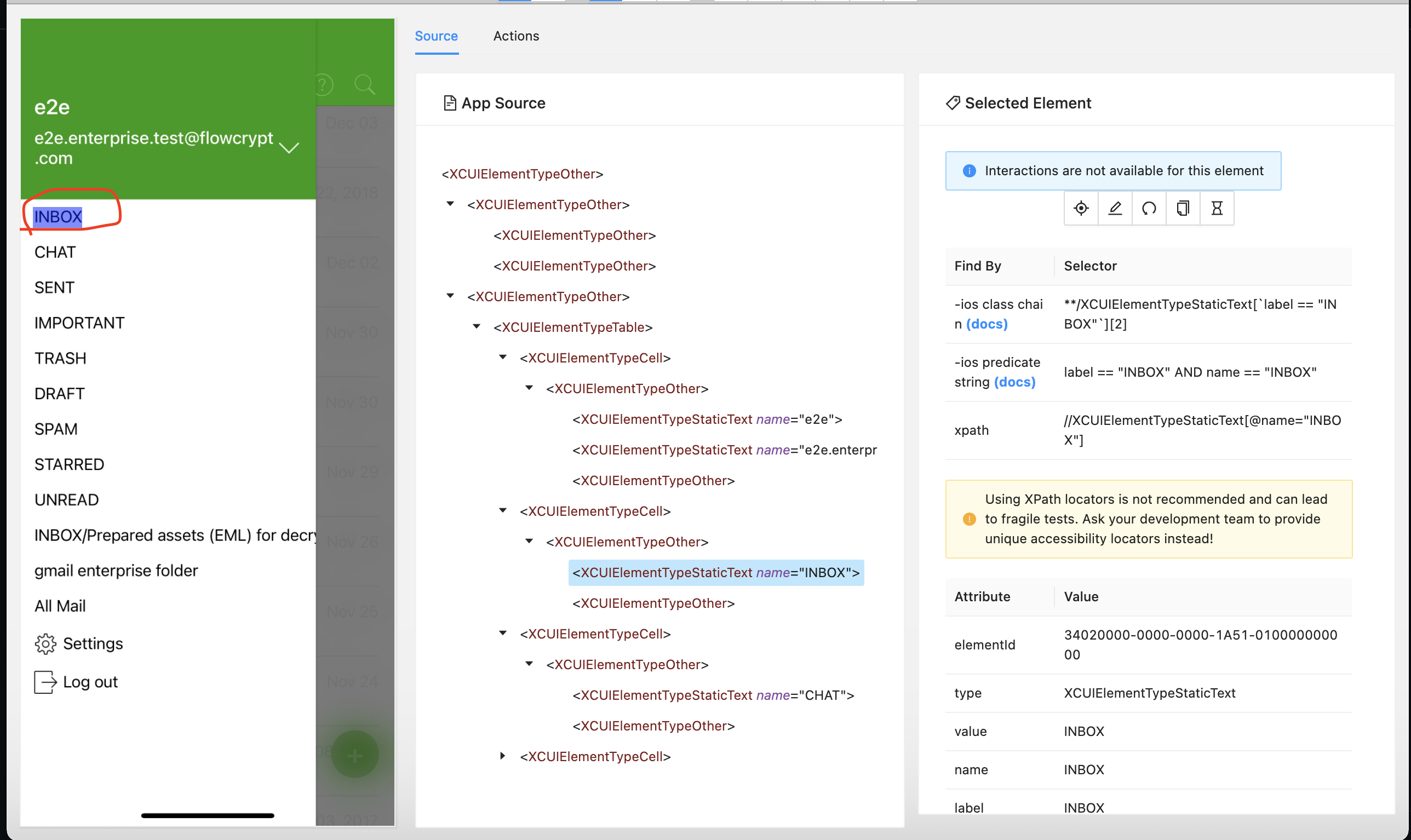Click the Settings gear icon
The height and width of the screenshot is (840, 1411).
pyautogui.click(x=45, y=643)
